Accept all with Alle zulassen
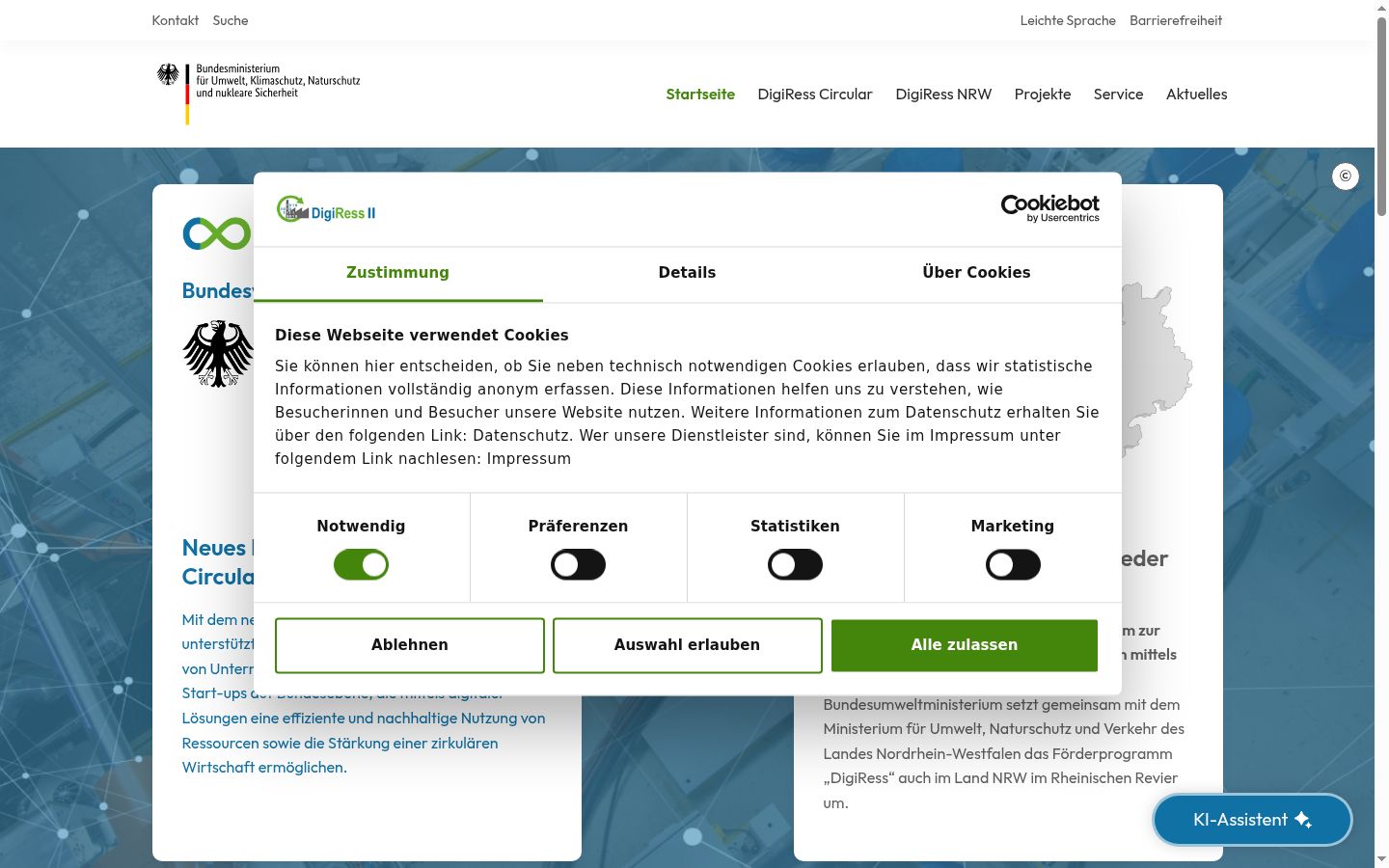This screenshot has width=1389, height=868. (x=965, y=645)
